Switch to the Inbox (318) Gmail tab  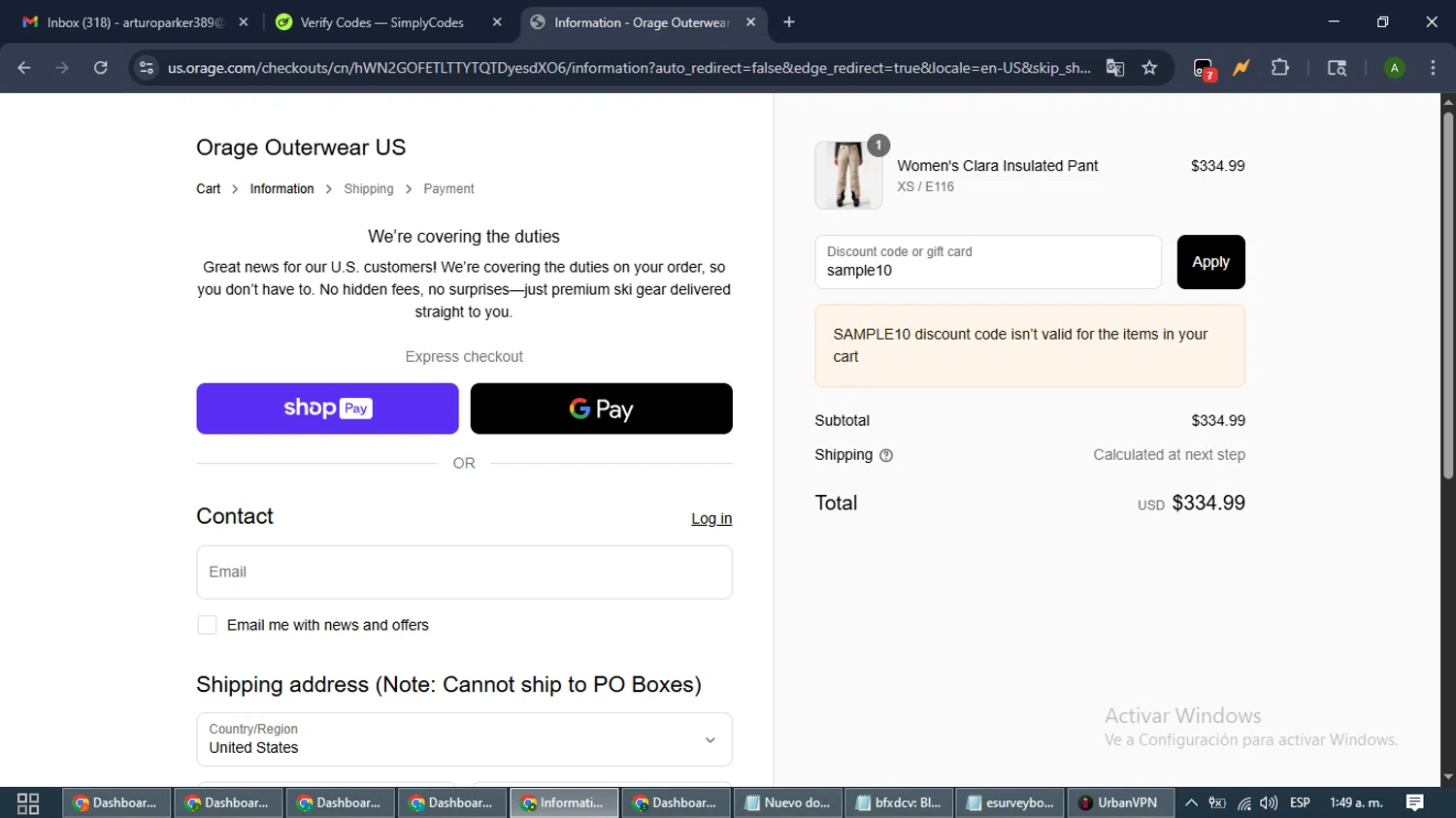tap(134, 22)
